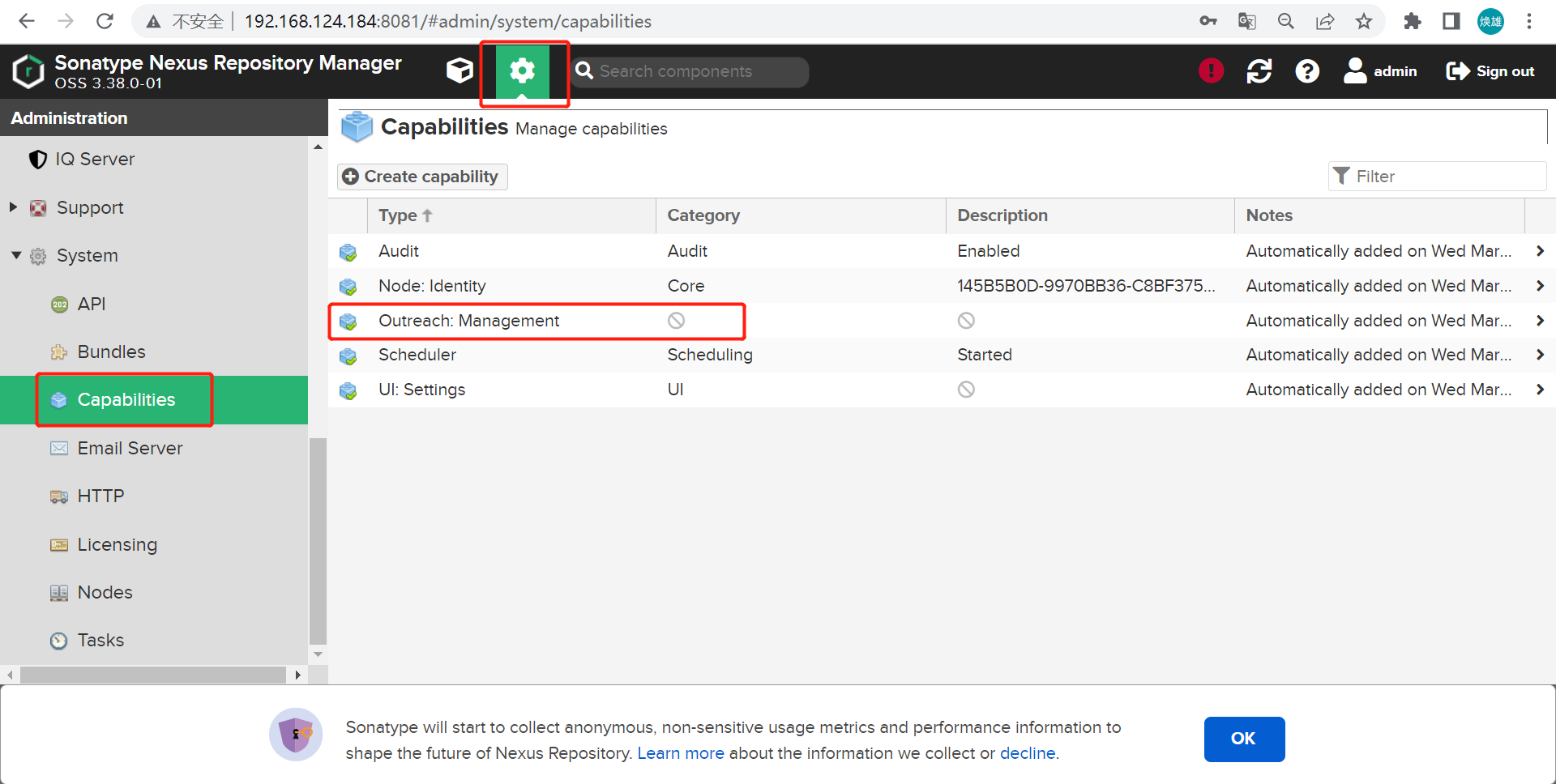Open the admin user account
Image resolution: width=1556 pixels, height=784 pixels.
1380,71
